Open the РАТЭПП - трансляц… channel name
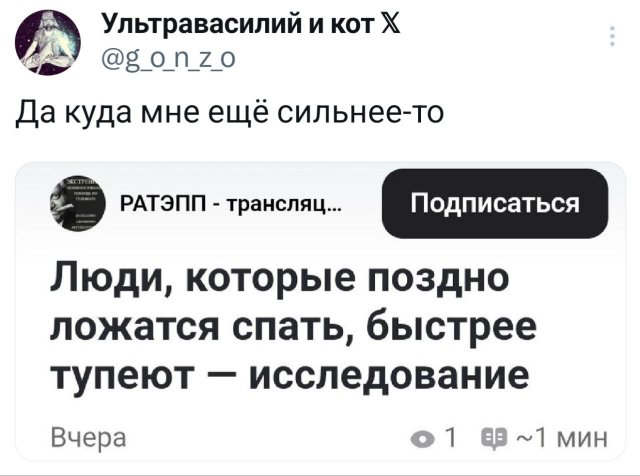 coord(230,206)
